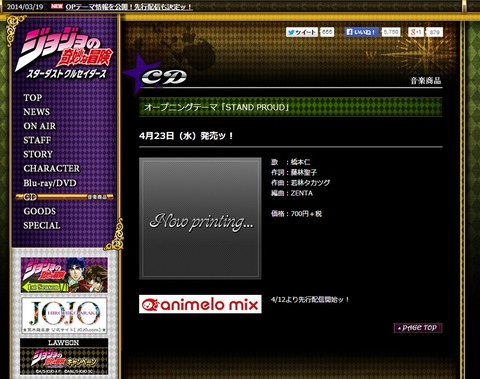Click the STAND PROUD opening theme heading
The height and width of the screenshot is (379, 480).
coord(291,107)
